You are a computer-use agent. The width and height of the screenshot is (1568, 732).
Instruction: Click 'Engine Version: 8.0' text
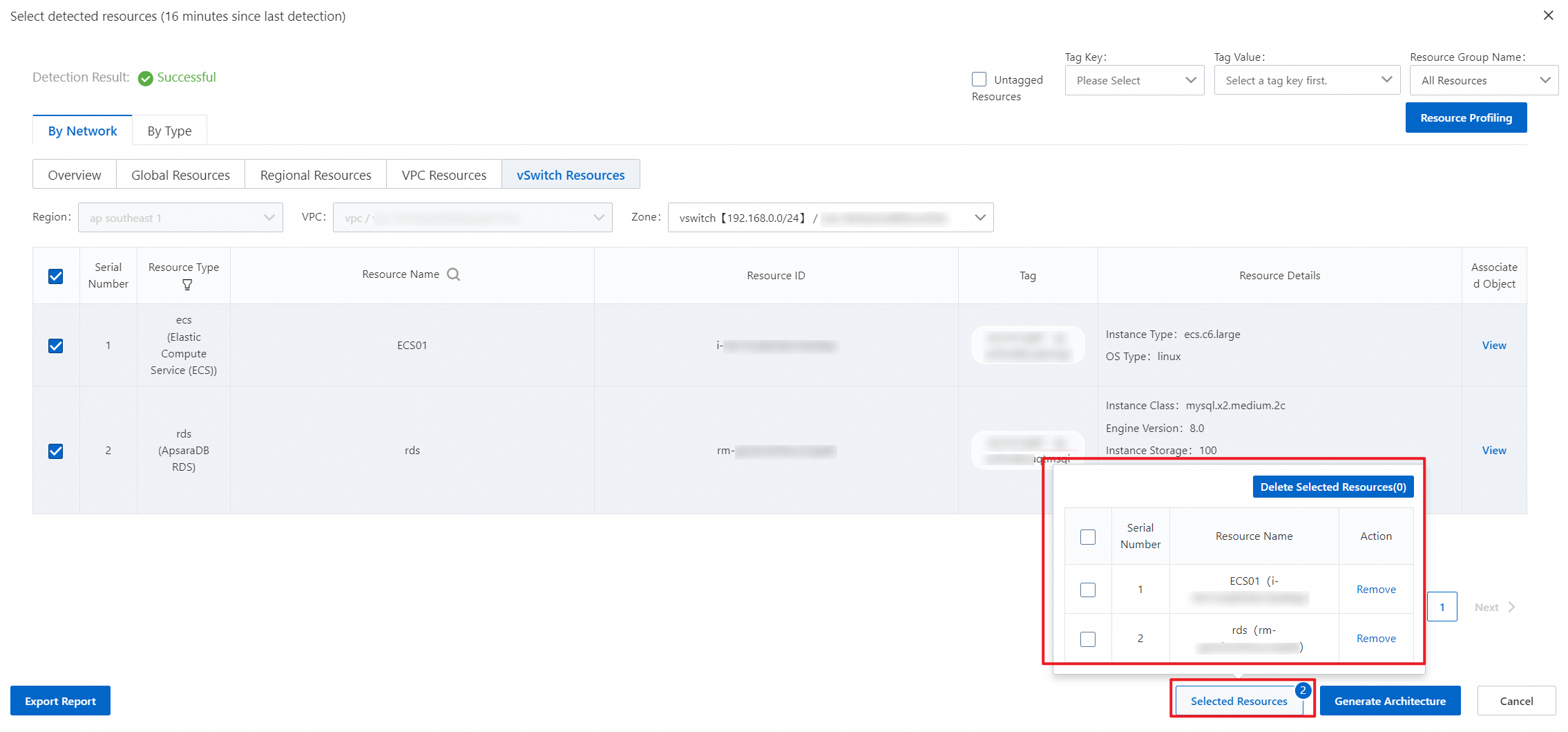pos(1155,428)
